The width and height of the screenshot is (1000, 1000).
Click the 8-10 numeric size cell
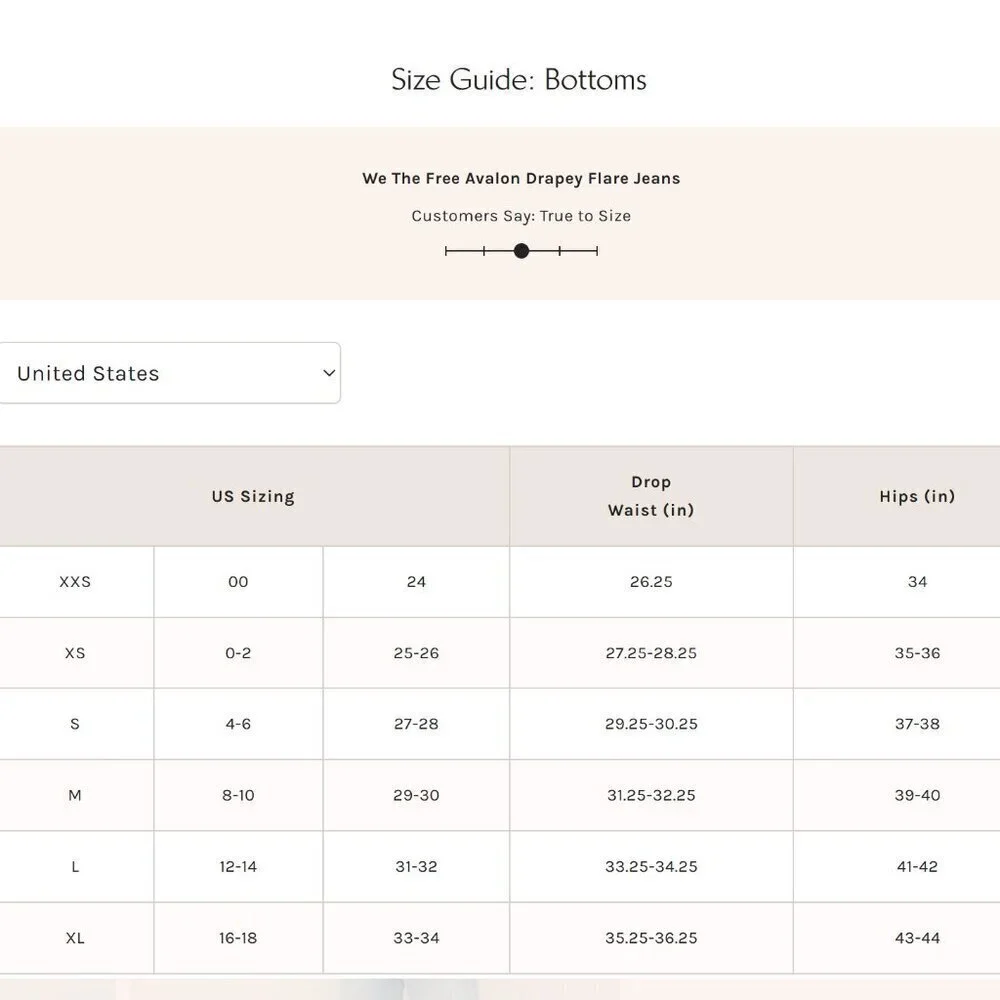coord(239,795)
